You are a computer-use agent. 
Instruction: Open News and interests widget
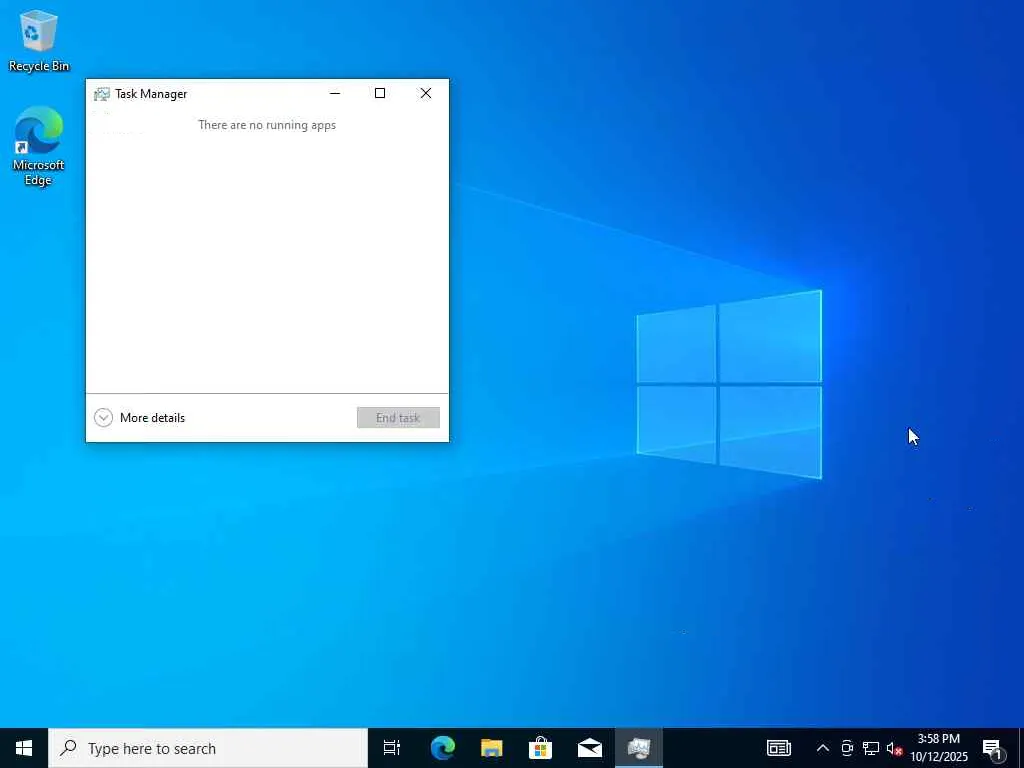[x=778, y=748]
